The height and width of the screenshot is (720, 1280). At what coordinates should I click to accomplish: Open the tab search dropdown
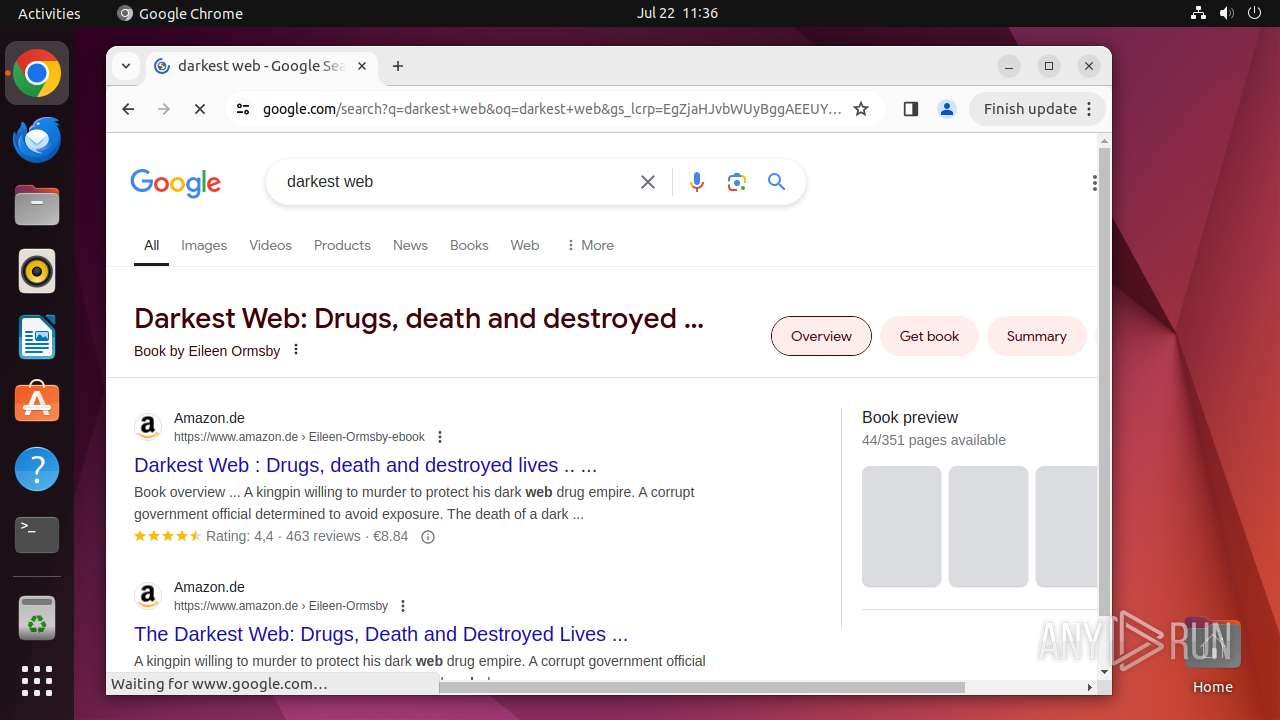pos(126,66)
